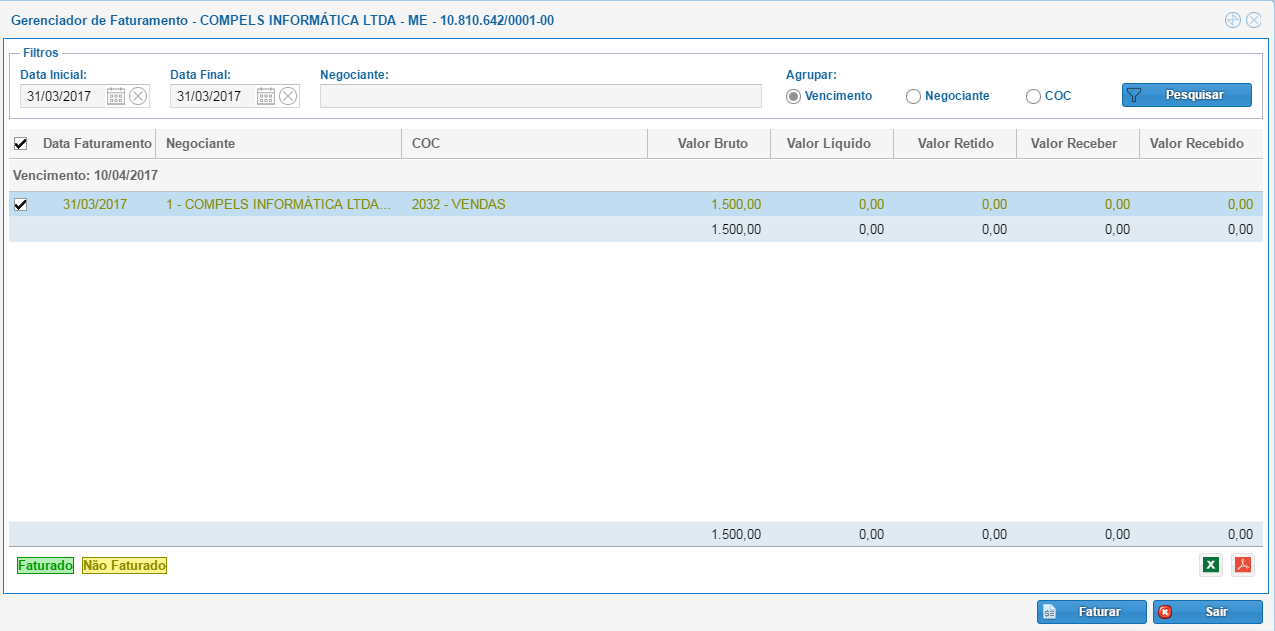1275x631 pixels.
Task: Click the 31/03/2017 billing date cell
Action: click(95, 204)
